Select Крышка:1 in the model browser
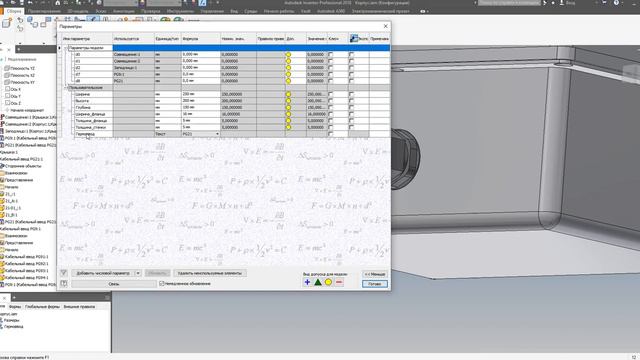Screen dimensions: 640x360 (x=9, y=152)
